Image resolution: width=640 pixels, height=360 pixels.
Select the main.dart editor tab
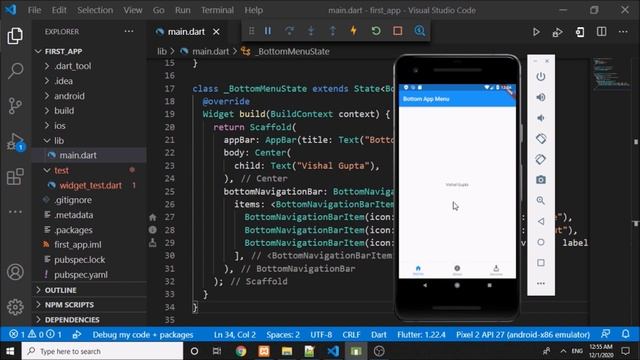[x=186, y=32]
